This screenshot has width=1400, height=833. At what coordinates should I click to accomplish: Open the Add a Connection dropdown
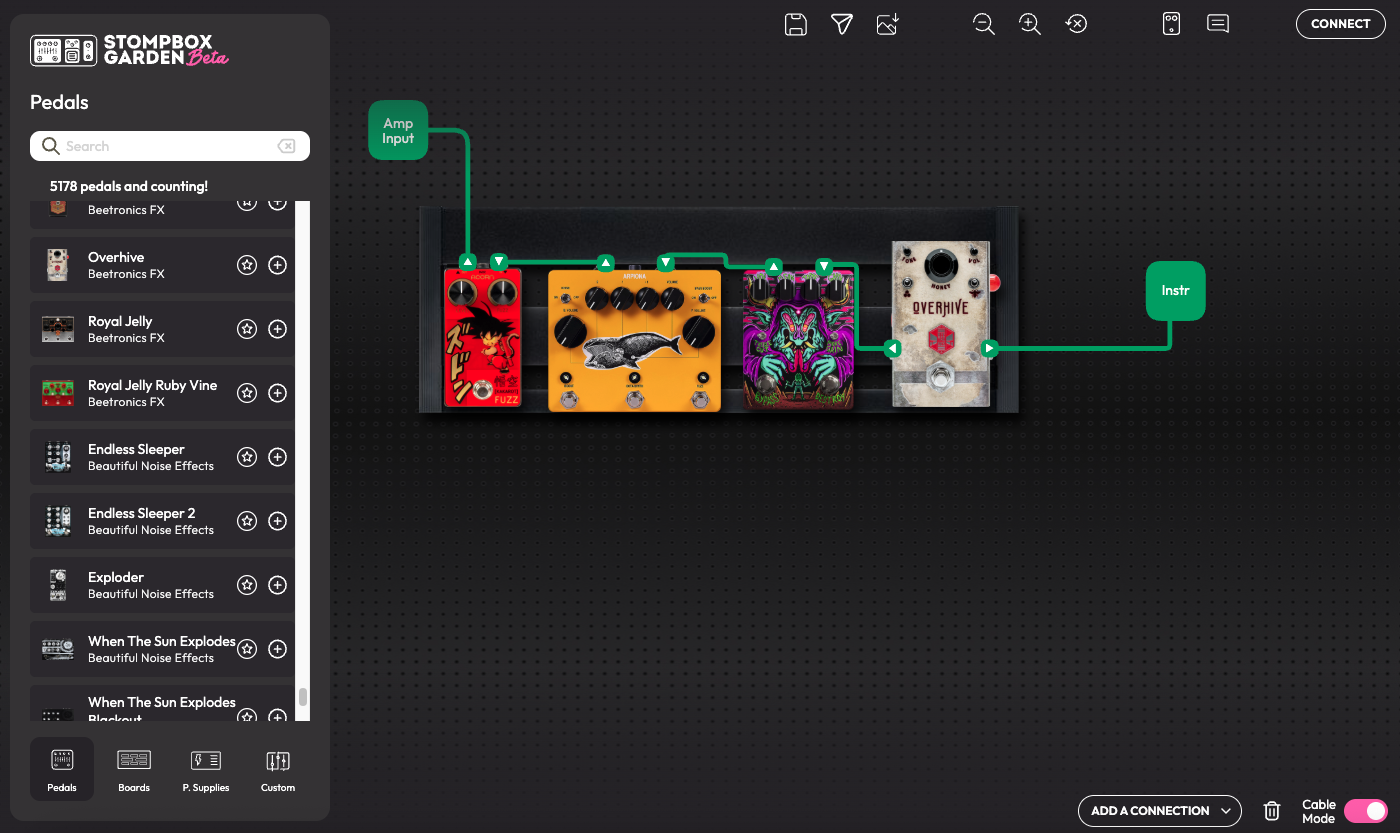point(1159,811)
